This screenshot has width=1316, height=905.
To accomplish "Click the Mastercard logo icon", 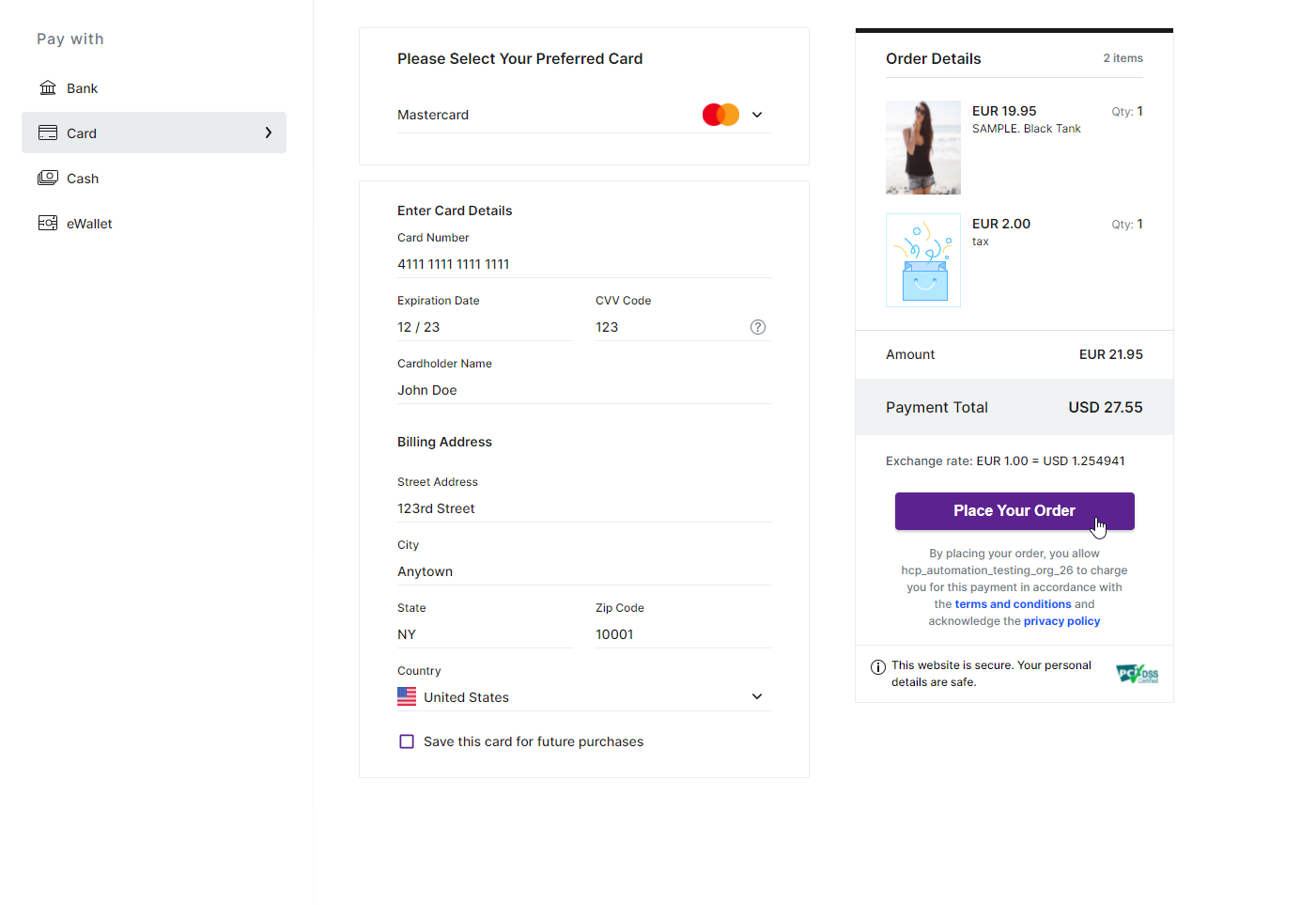I will 720,115.
